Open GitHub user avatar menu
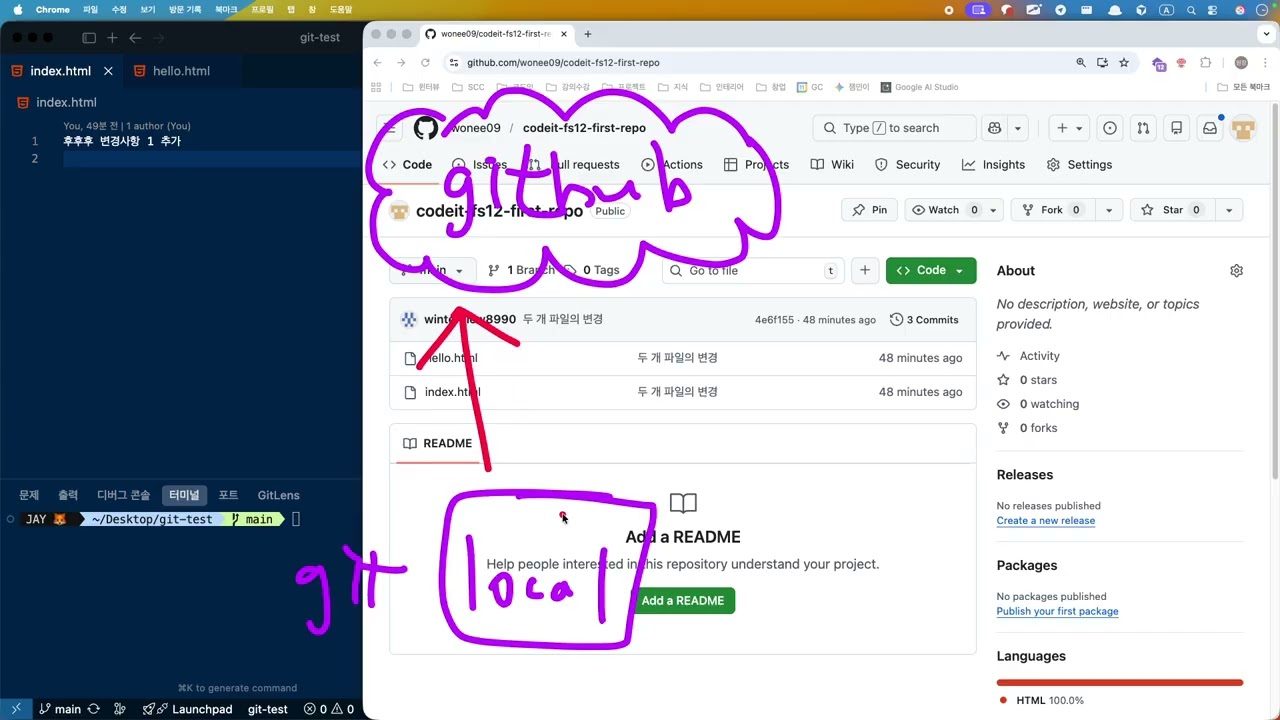1280x720 pixels. coord(1243,128)
